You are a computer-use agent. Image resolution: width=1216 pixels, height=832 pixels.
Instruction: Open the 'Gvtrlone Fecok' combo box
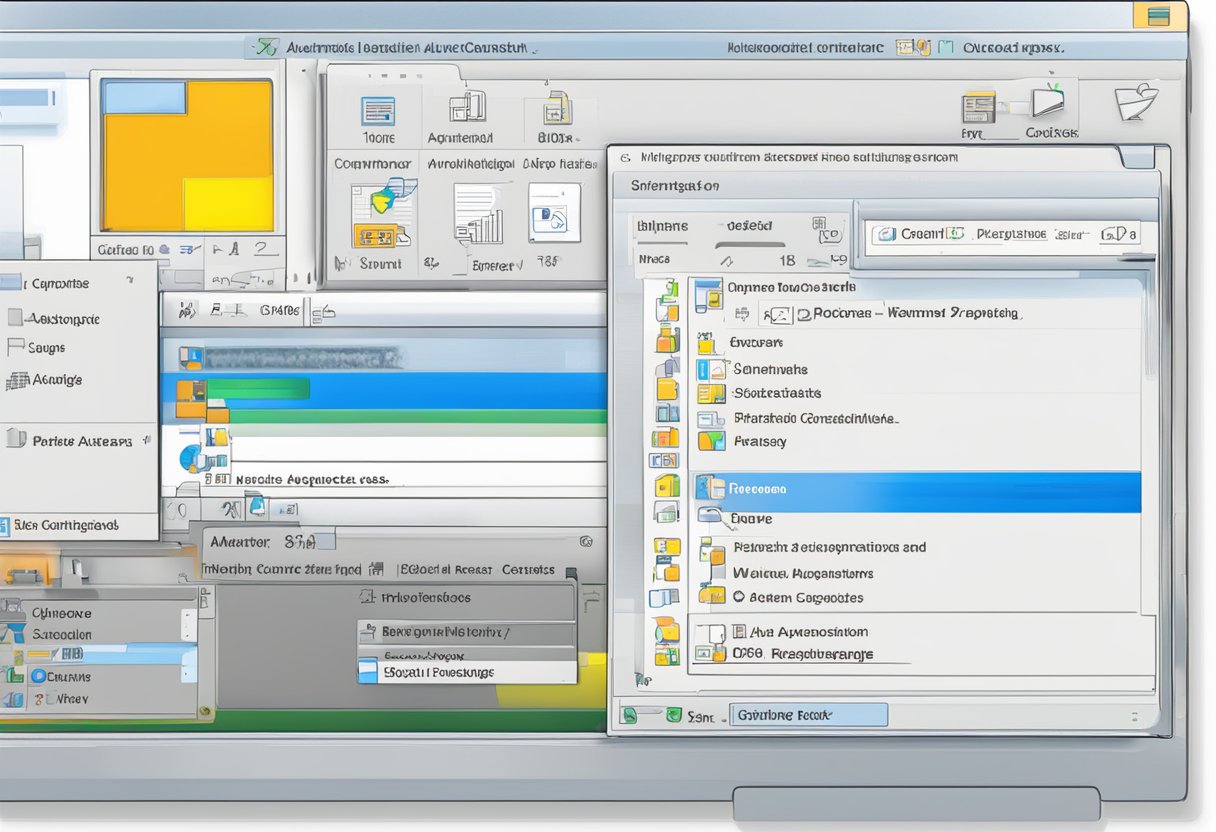(808, 715)
